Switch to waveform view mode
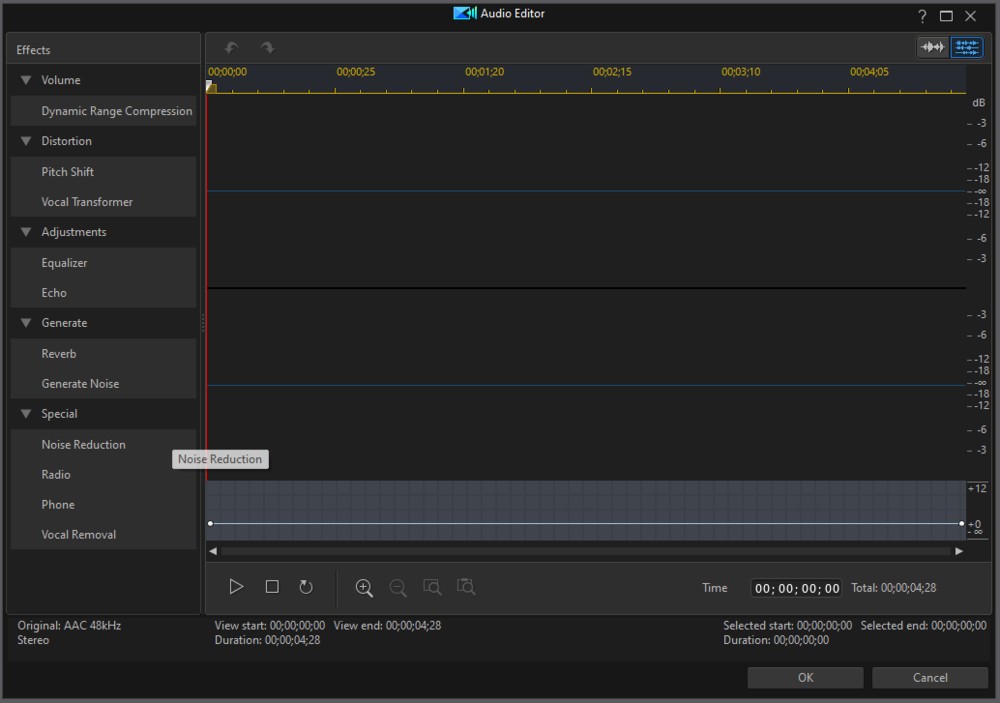Image resolution: width=1000 pixels, height=703 pixels. pyautogui.click(x=932, y=47)
